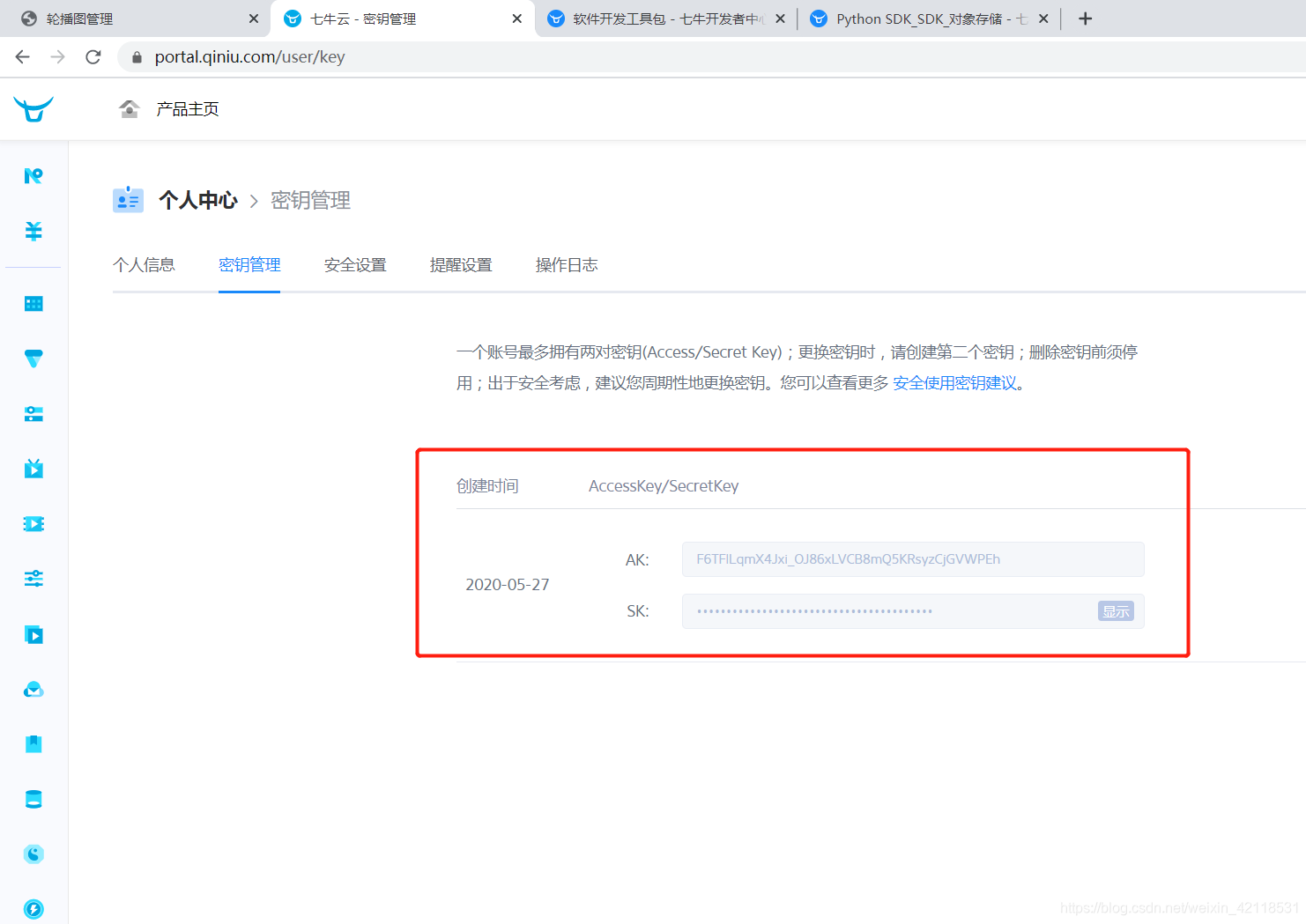This screenshot has width=1306, height=924.
Task: Click 显示 to reveal the SK
Action: coord(1116,611)
